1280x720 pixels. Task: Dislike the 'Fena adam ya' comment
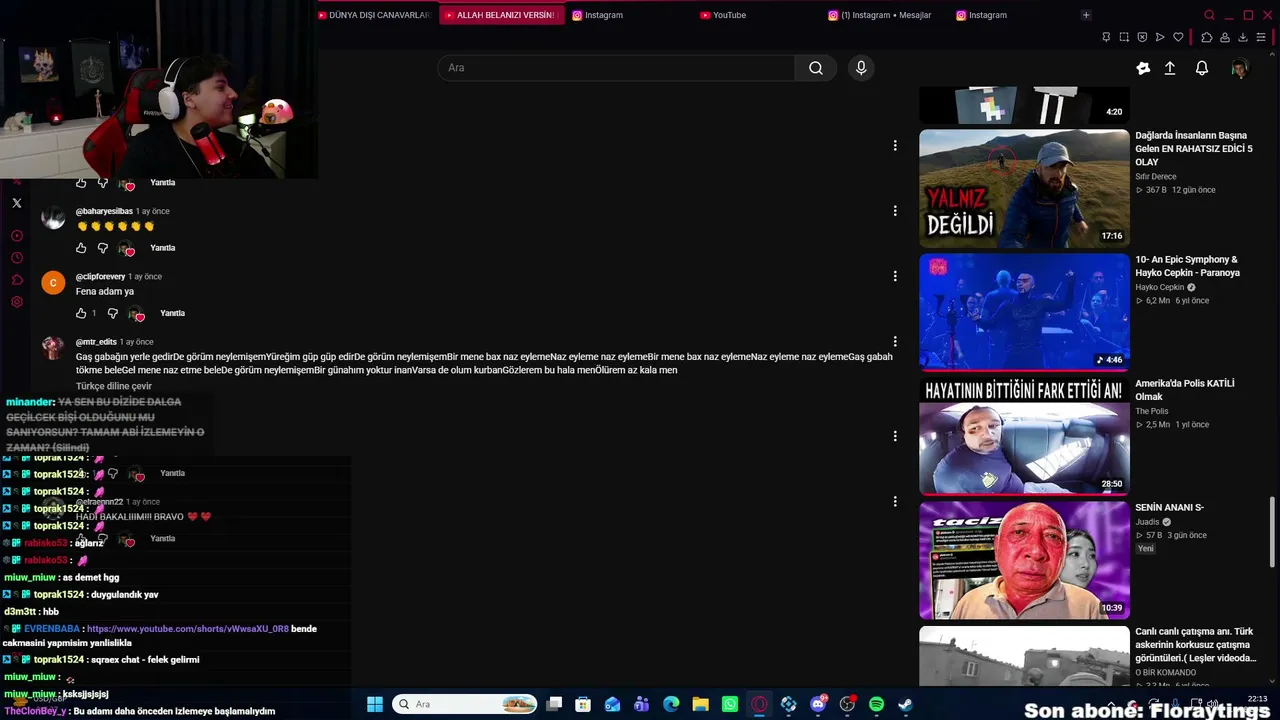coord(113,313)
